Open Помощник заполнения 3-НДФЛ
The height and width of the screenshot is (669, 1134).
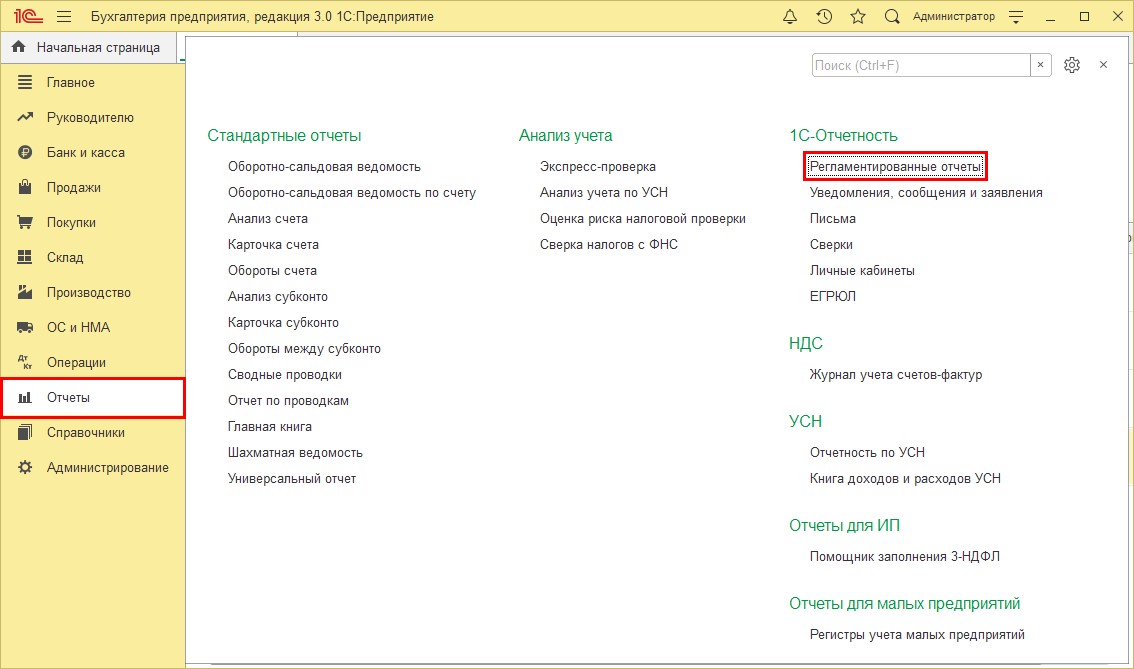(905, 557)
